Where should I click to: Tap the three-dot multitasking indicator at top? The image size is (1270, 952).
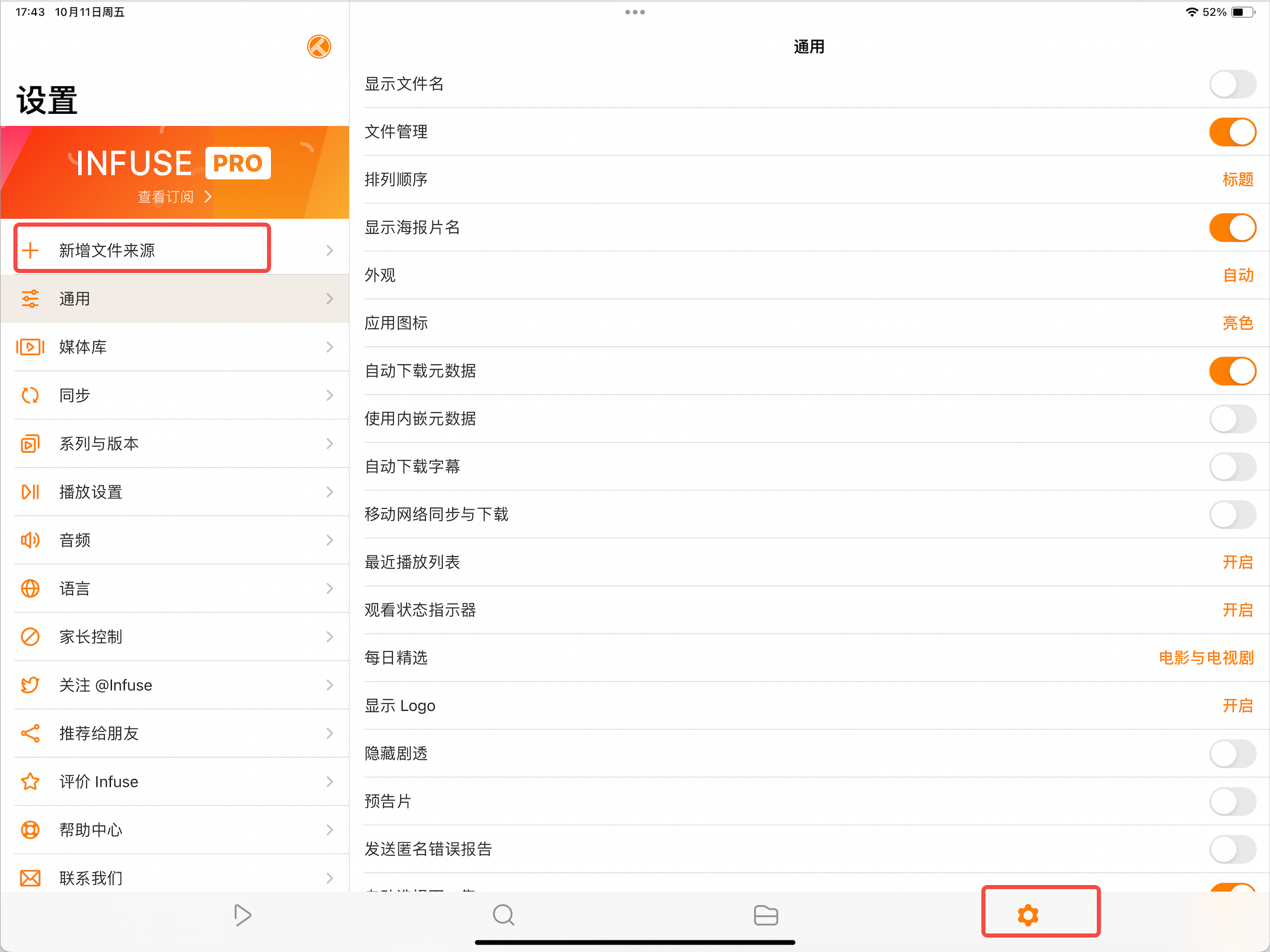pos(635,12)
